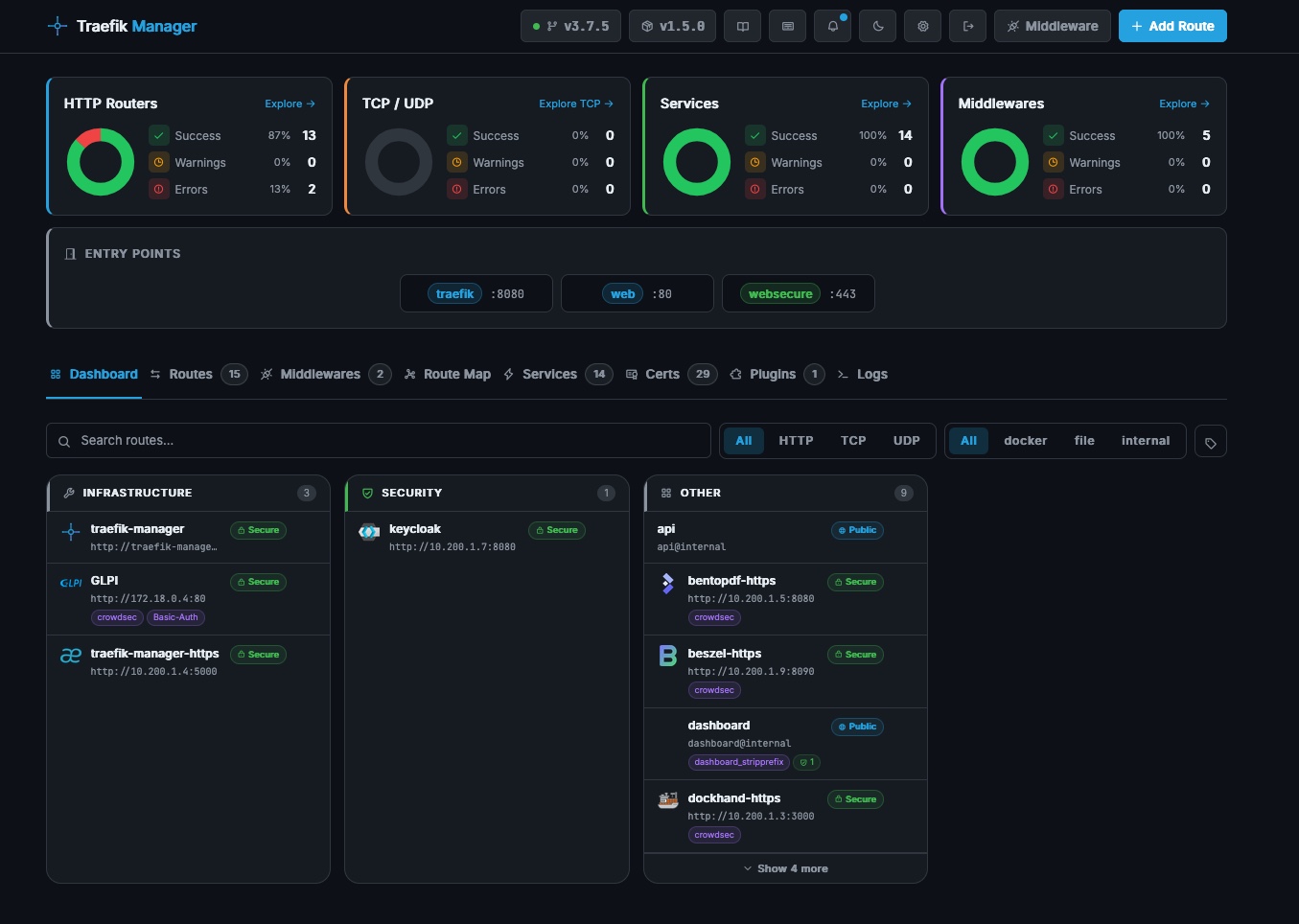1299x924 pixels.
Task: Filter routes by docker provider
Action: point(1025,441)
